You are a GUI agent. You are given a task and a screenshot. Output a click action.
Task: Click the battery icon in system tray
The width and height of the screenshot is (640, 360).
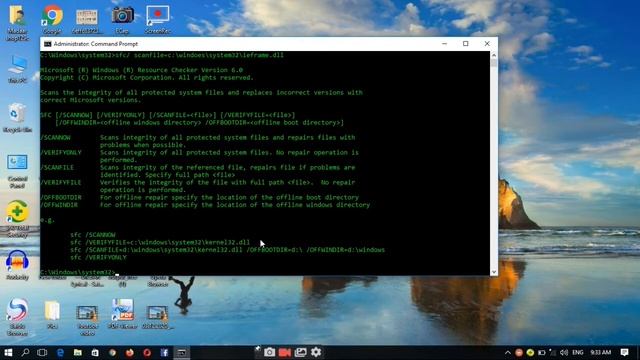tap(542, 352)
